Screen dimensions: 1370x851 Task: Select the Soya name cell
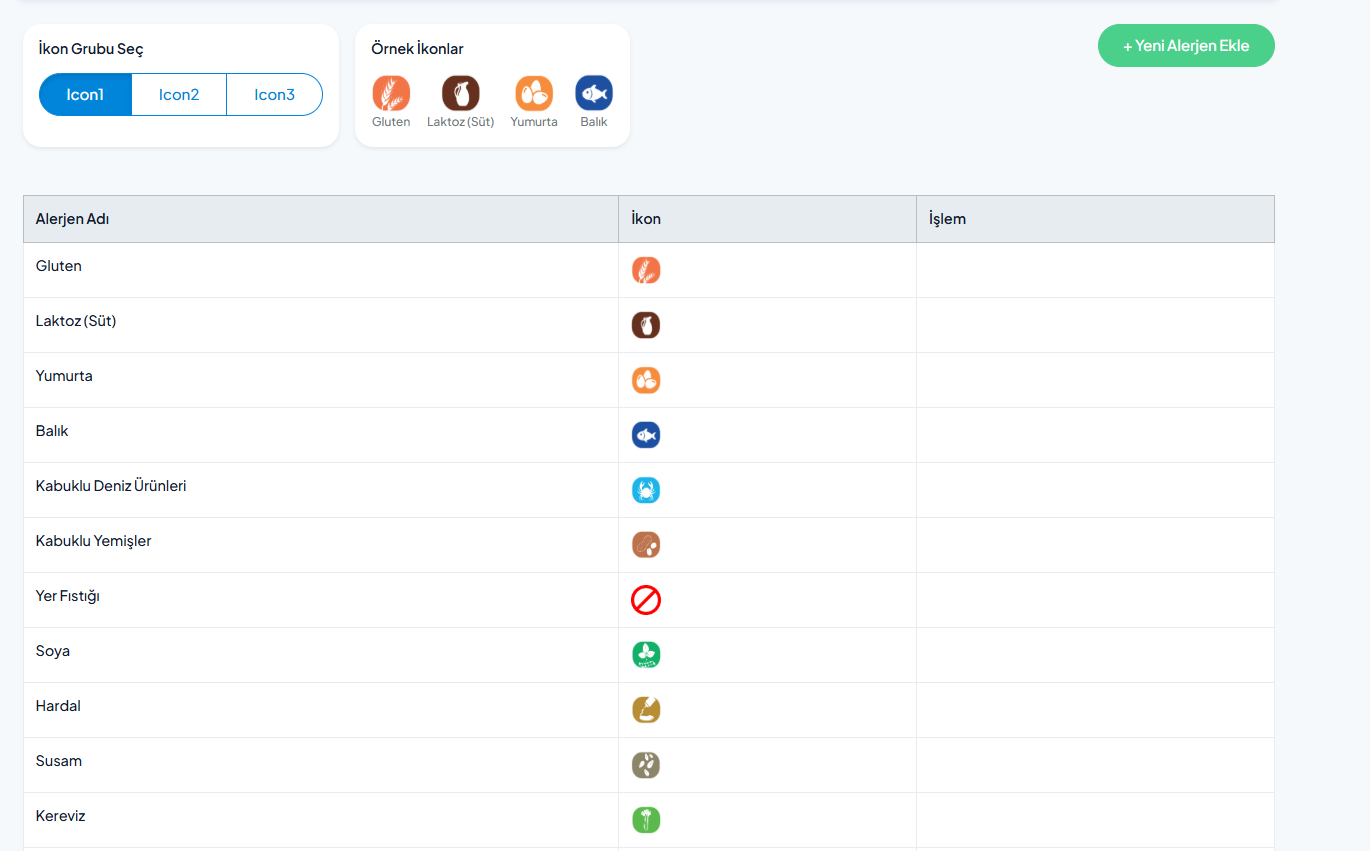(x=321, y=655)
